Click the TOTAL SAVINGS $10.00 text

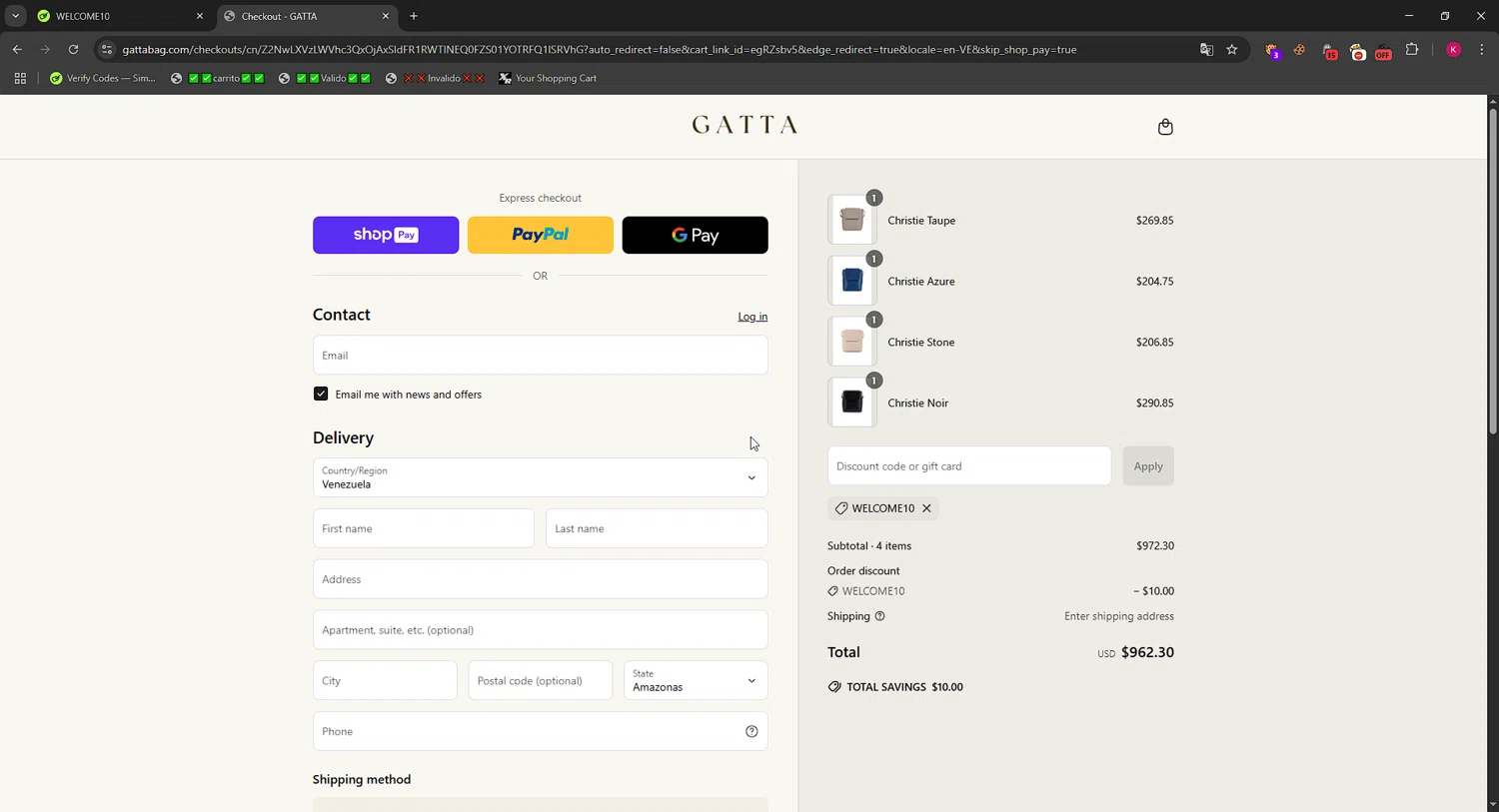(904, 687)
